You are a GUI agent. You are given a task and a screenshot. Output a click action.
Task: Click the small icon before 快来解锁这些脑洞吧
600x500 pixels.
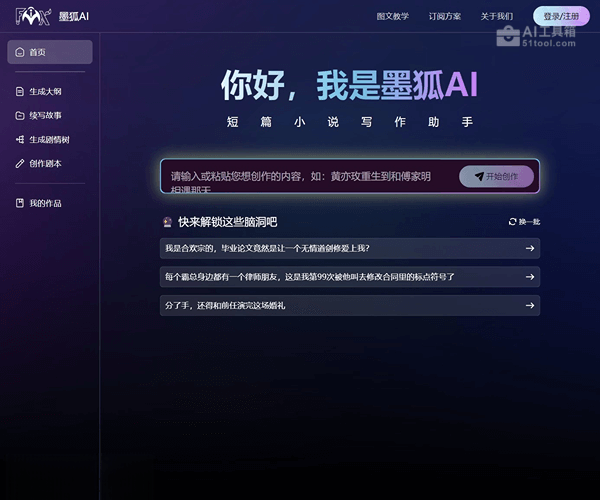pos(167,222)
